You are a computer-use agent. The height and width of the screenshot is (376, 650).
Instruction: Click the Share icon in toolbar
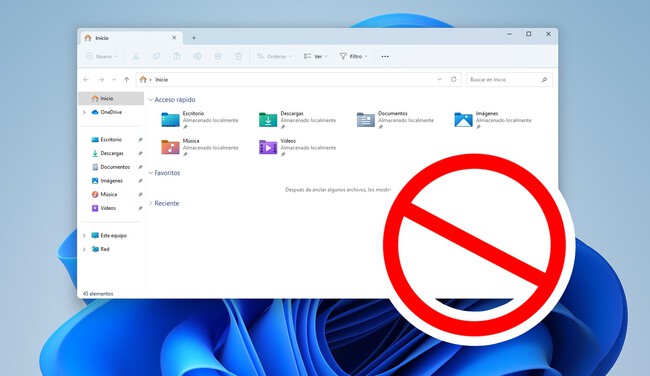coord(218,56)
